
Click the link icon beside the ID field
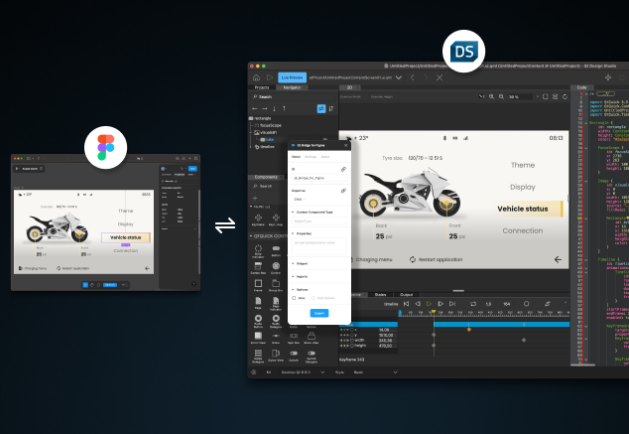[x=343, y=171]
